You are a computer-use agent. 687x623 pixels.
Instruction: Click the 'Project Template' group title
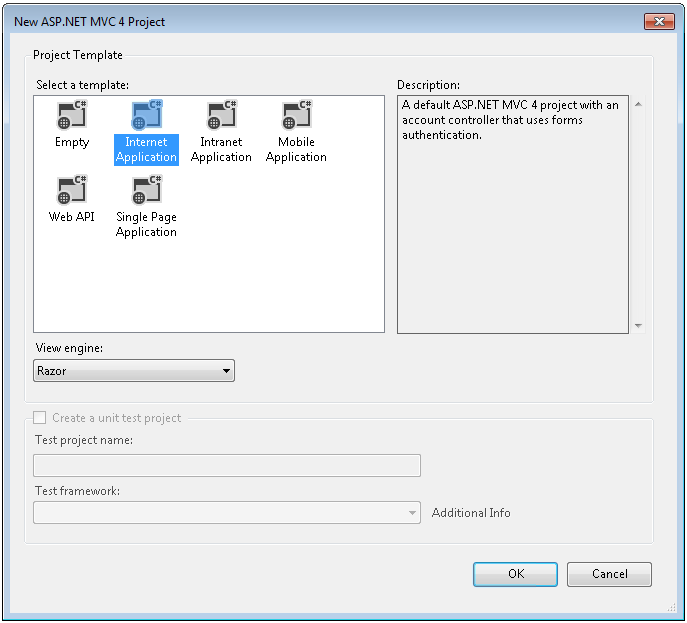coord(78,55)
